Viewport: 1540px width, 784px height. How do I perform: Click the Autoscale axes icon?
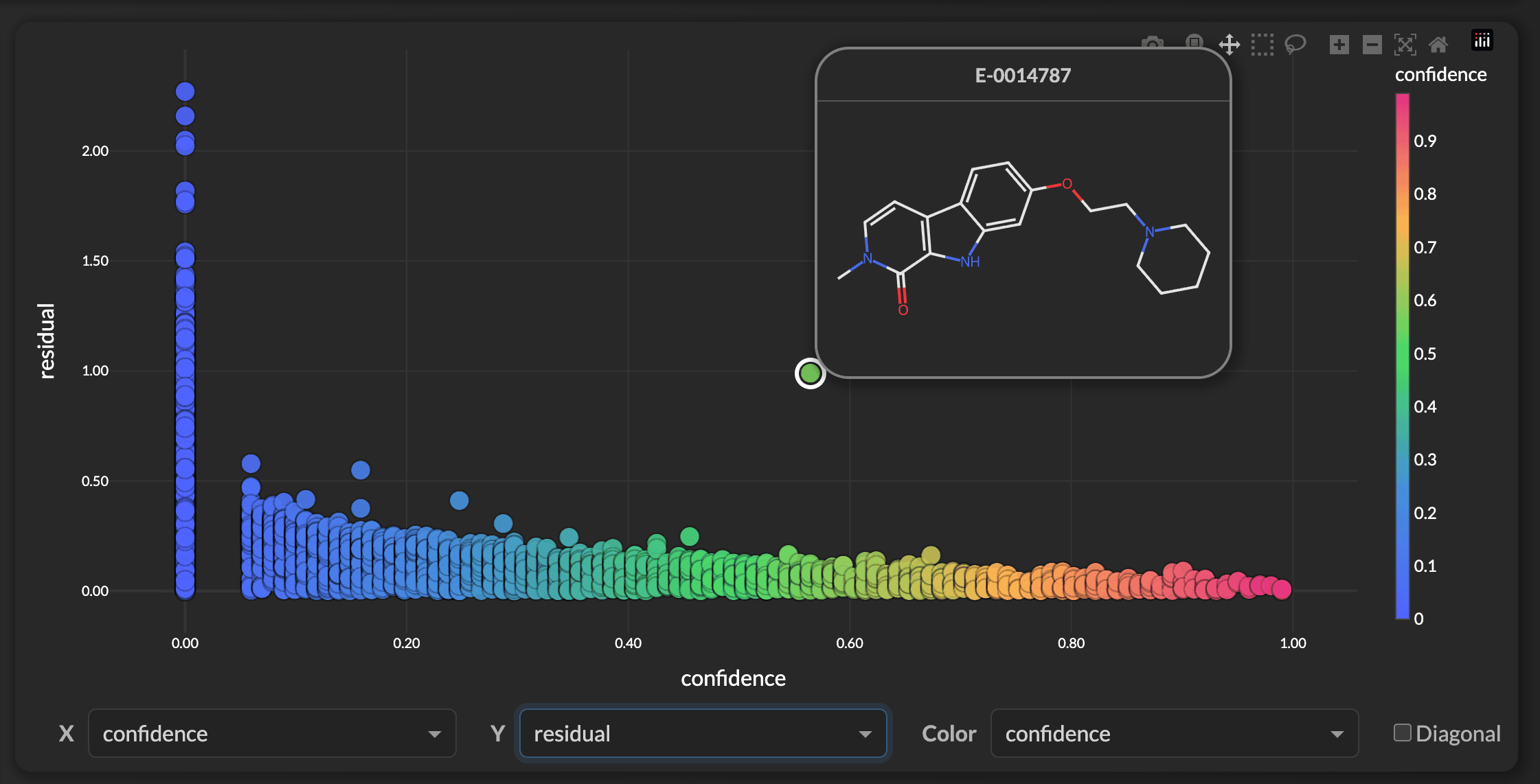coord(1405,45)
